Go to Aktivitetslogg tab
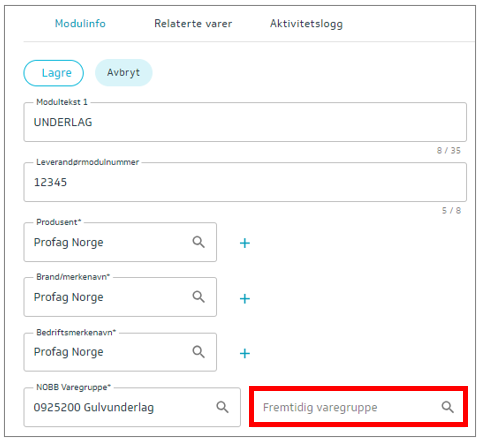Image resolution: width=478 pixels, height=438 pixels. pyautogui.click(x=306, y=24)
